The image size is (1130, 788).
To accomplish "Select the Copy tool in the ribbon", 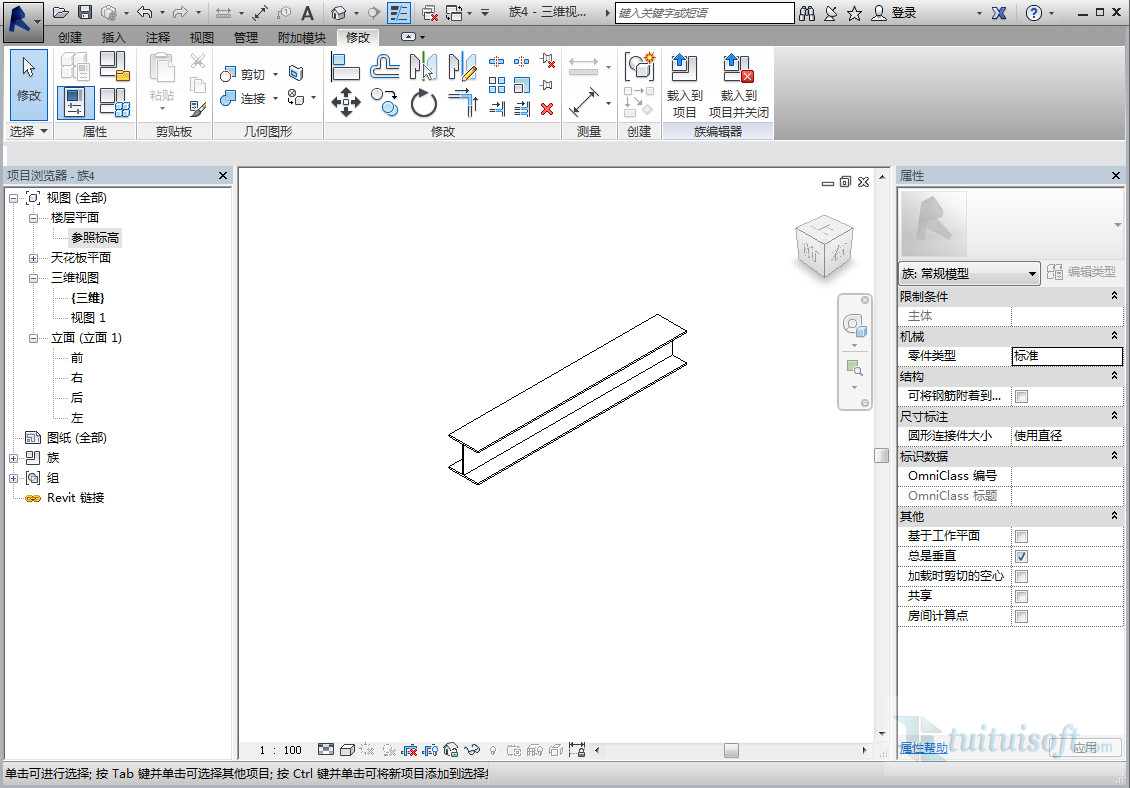I will [385, 101].
